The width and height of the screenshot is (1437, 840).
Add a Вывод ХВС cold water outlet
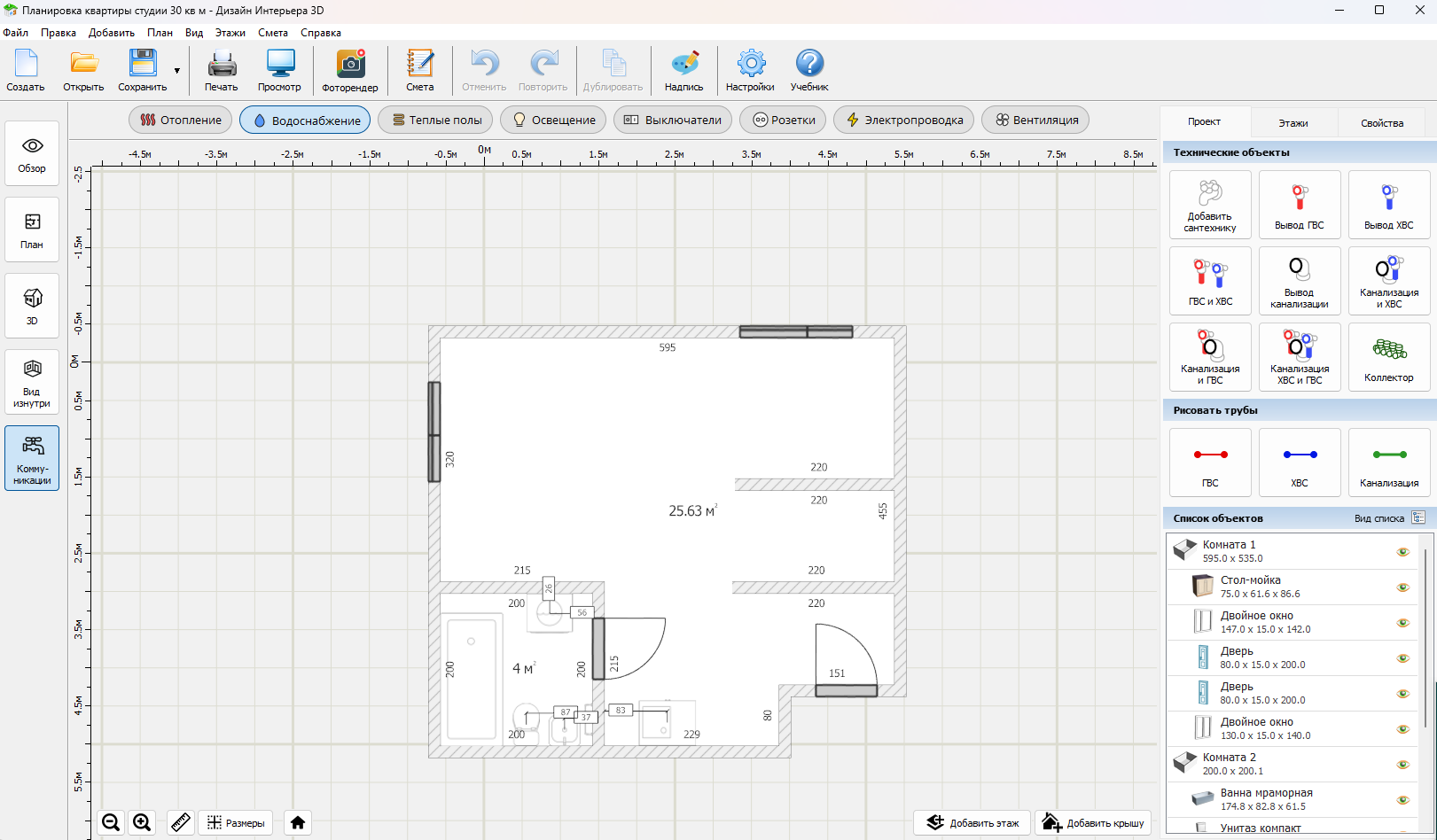click(1389, 205)
